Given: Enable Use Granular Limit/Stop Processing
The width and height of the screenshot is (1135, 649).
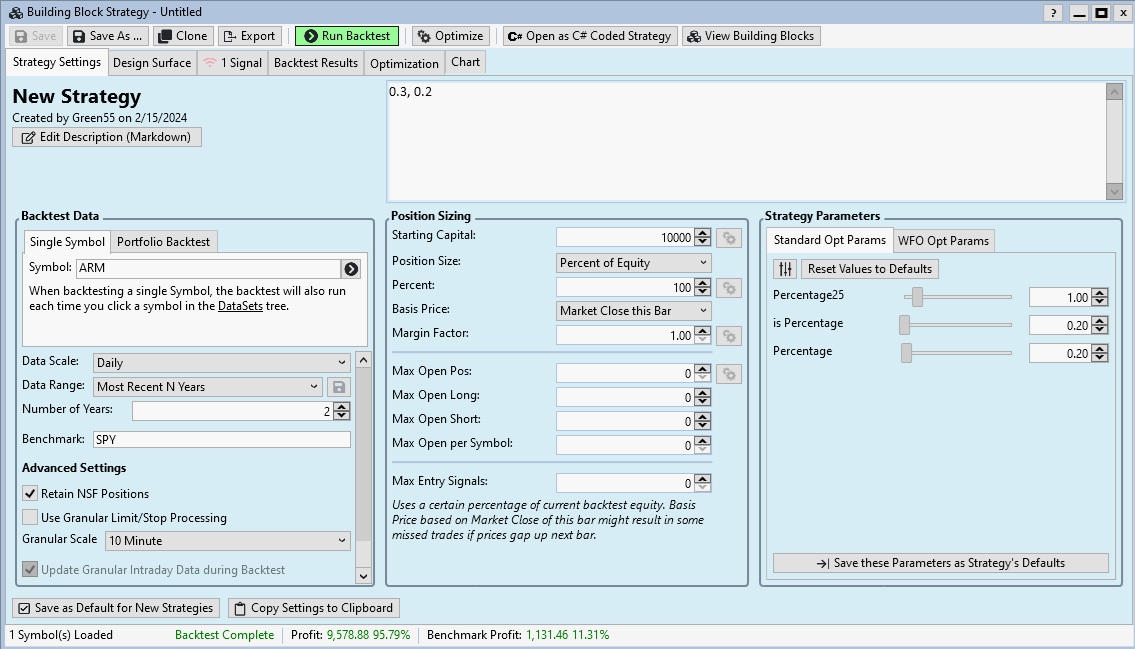Looking at the screenshot, I should coord(30,518).
